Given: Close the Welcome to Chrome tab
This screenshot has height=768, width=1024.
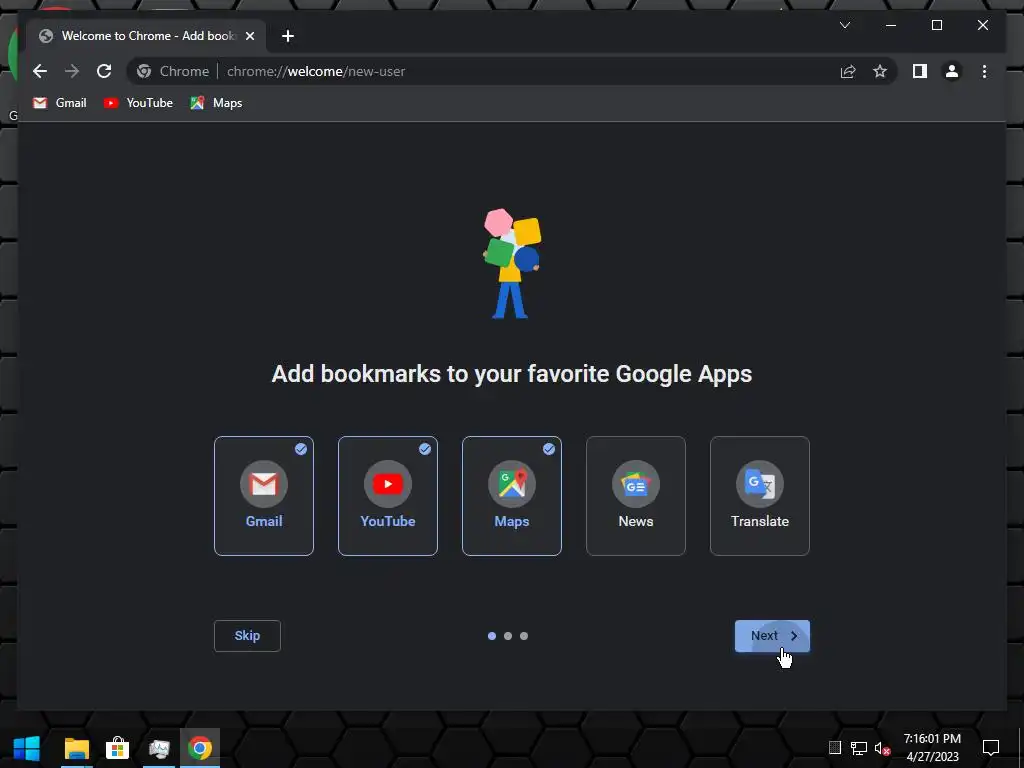Looking at the screenshot, I should click(249, 36).
